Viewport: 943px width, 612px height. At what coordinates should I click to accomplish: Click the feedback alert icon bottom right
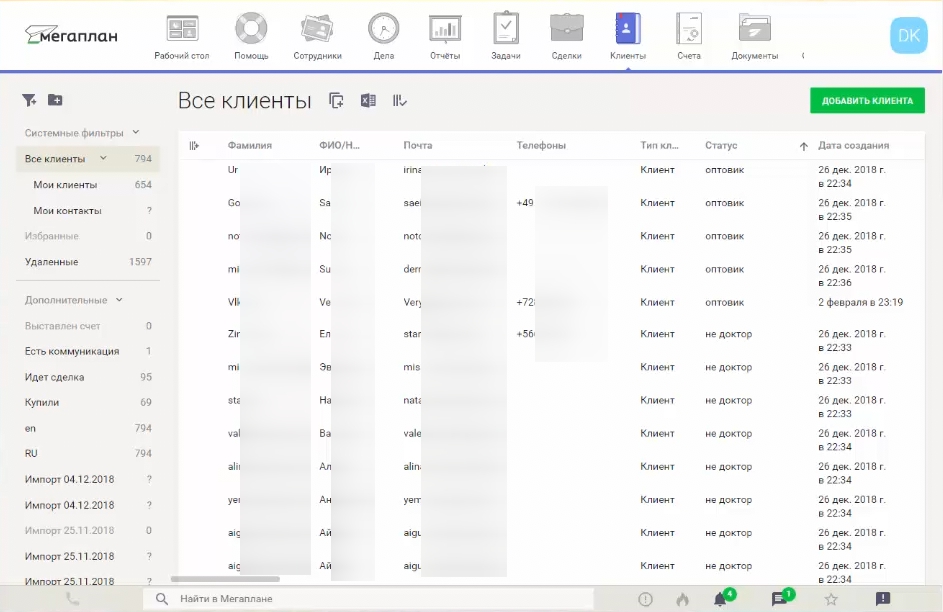click(882, 598)
